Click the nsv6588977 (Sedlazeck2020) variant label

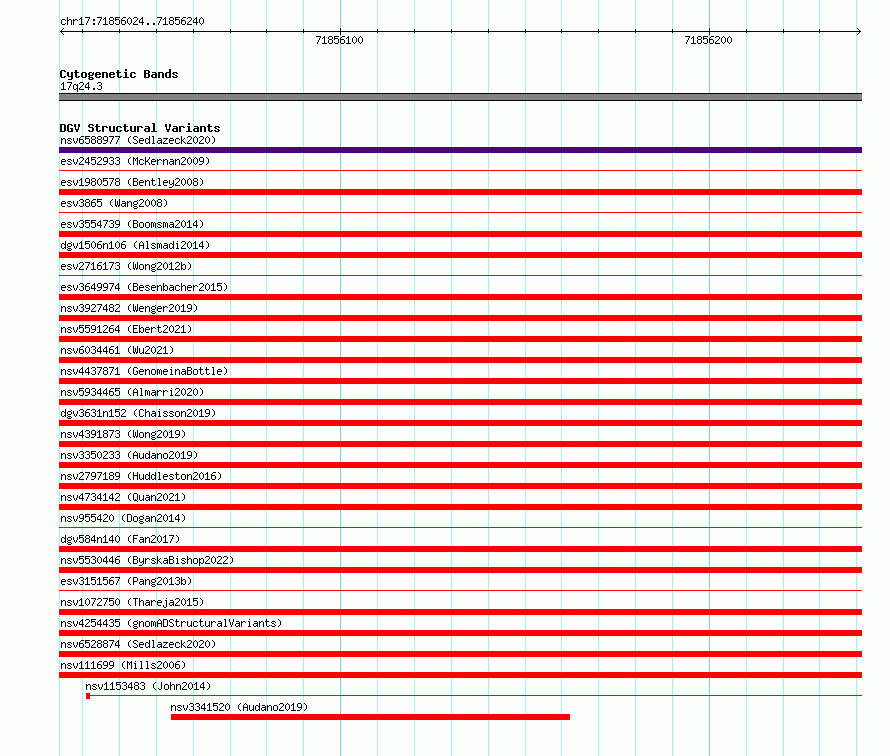click(138, 140)
